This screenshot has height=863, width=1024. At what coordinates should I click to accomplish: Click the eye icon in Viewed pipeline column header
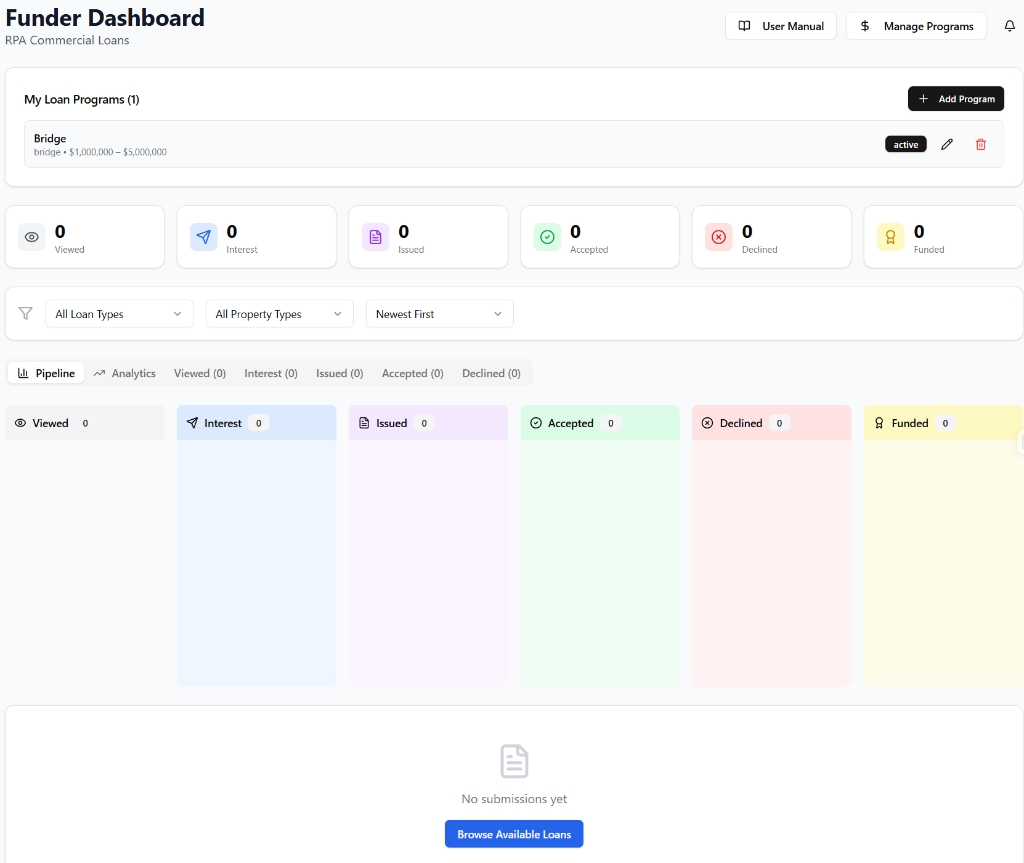click(20, 423)
